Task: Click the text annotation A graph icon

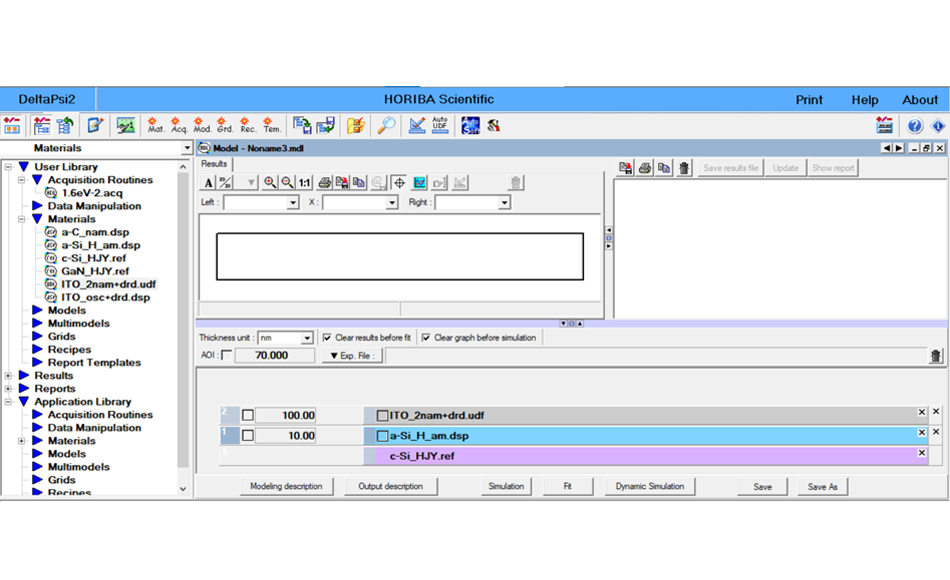Action: click(x=208, y=182)
